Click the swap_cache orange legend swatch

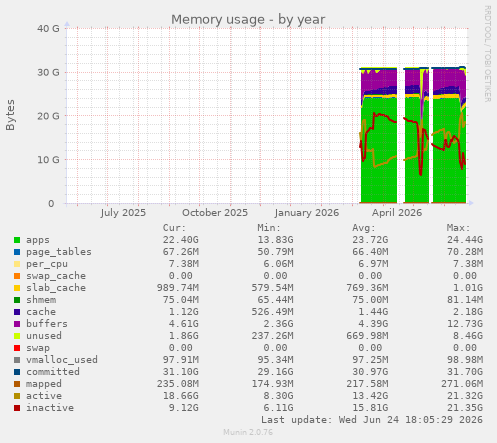click(x=17, y=276)
